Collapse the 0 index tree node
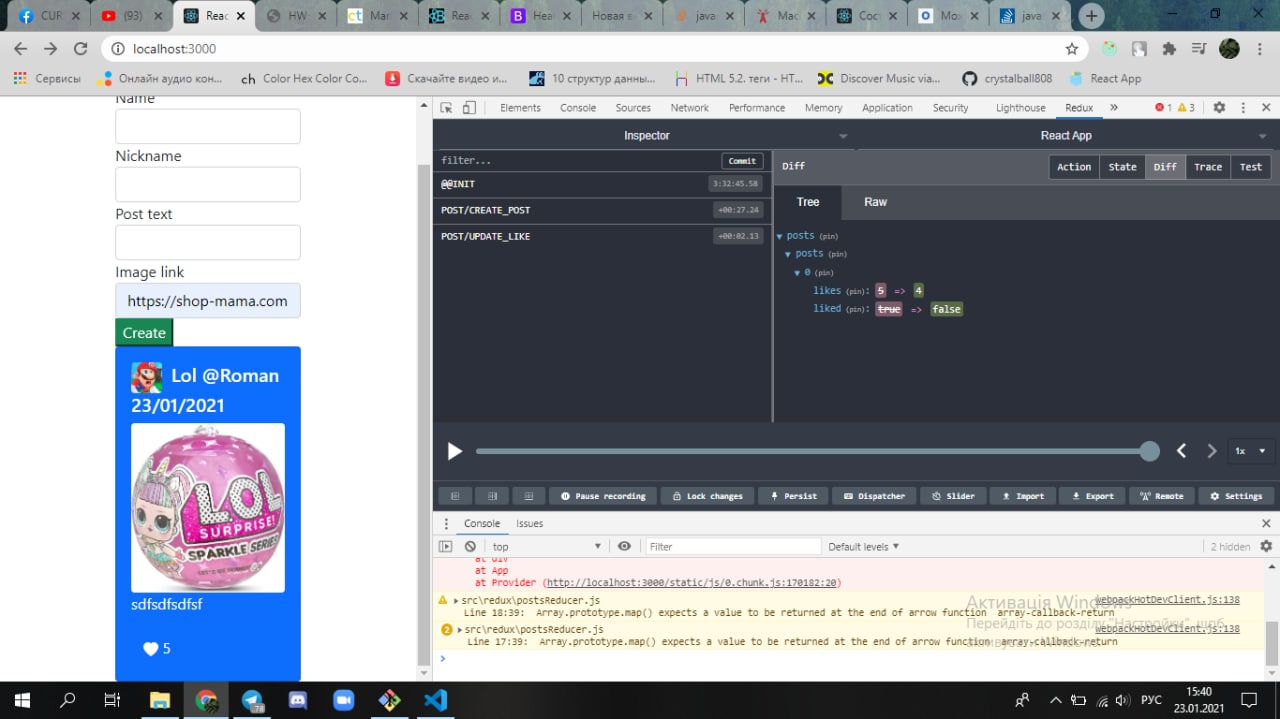Viewport: 1280px width, 719px height. [x=798, y=272]
